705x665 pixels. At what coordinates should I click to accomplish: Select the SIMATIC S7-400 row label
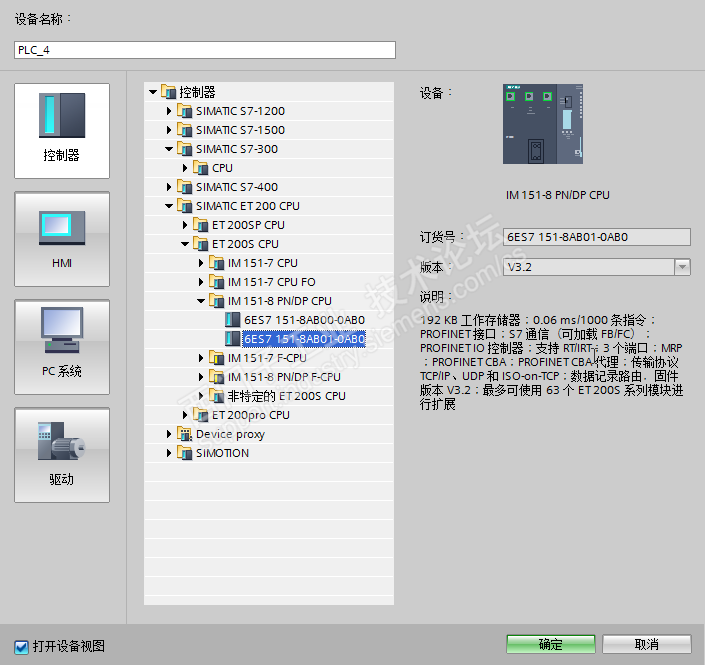[237, 187]
